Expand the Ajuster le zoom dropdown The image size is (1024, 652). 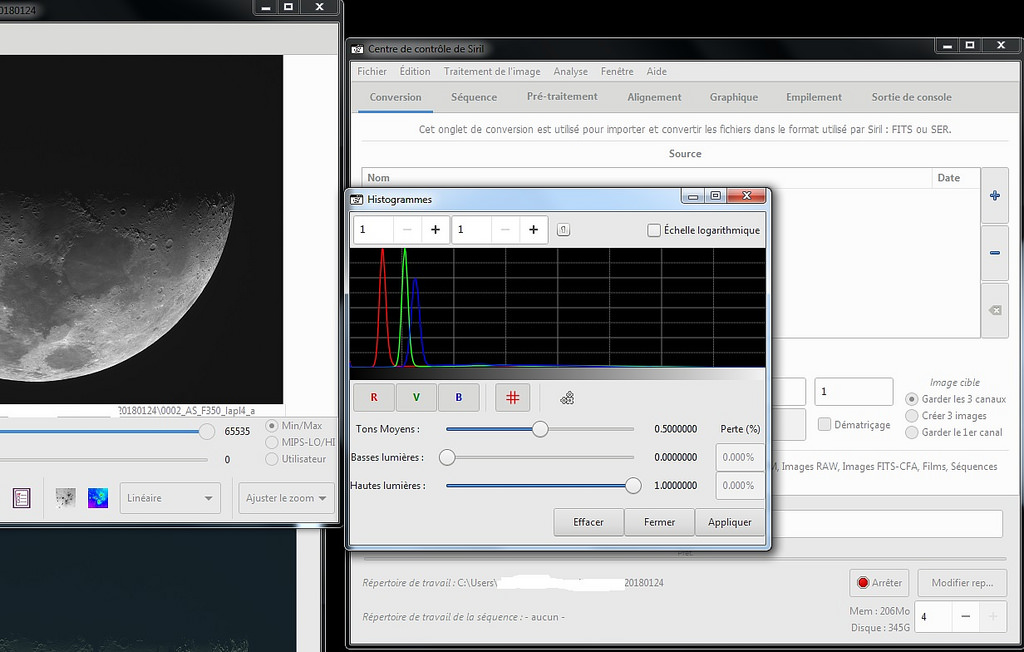tap(285, 498)
